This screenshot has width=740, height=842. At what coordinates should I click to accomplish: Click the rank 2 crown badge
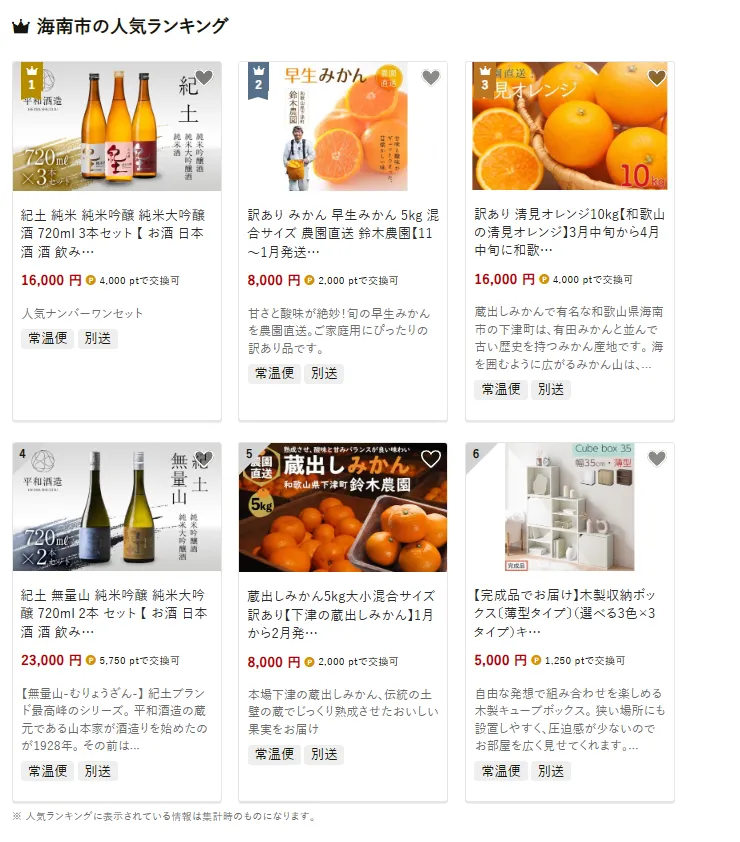pos(258,81)
